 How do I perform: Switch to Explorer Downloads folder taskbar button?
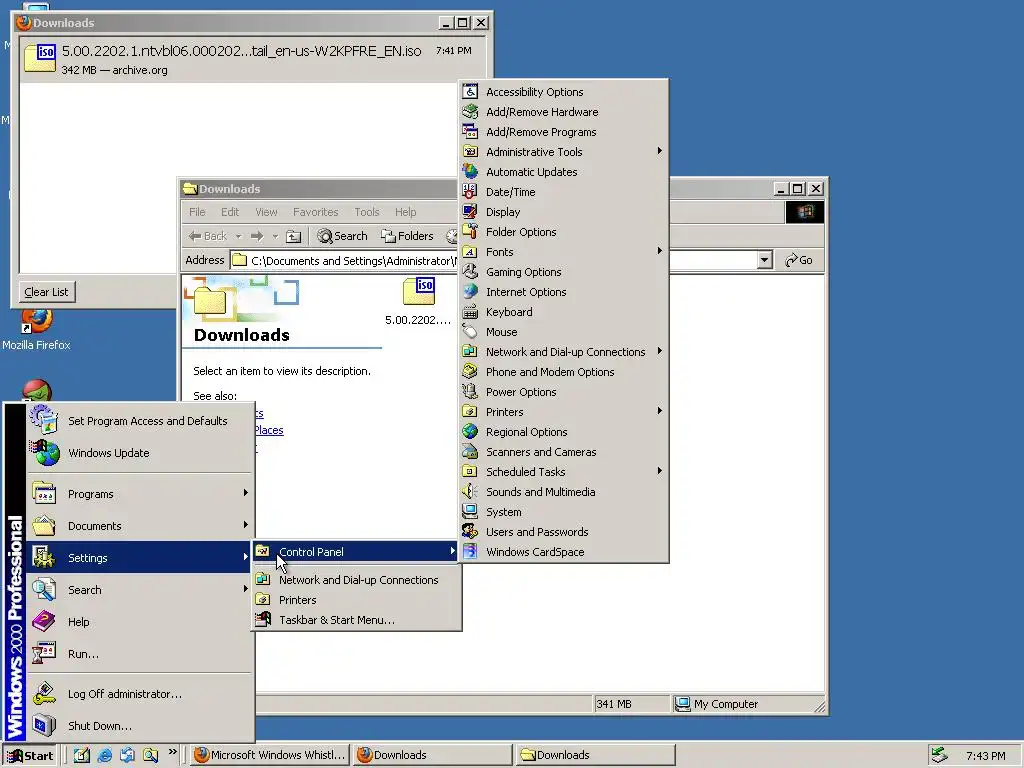pos(595,755)
